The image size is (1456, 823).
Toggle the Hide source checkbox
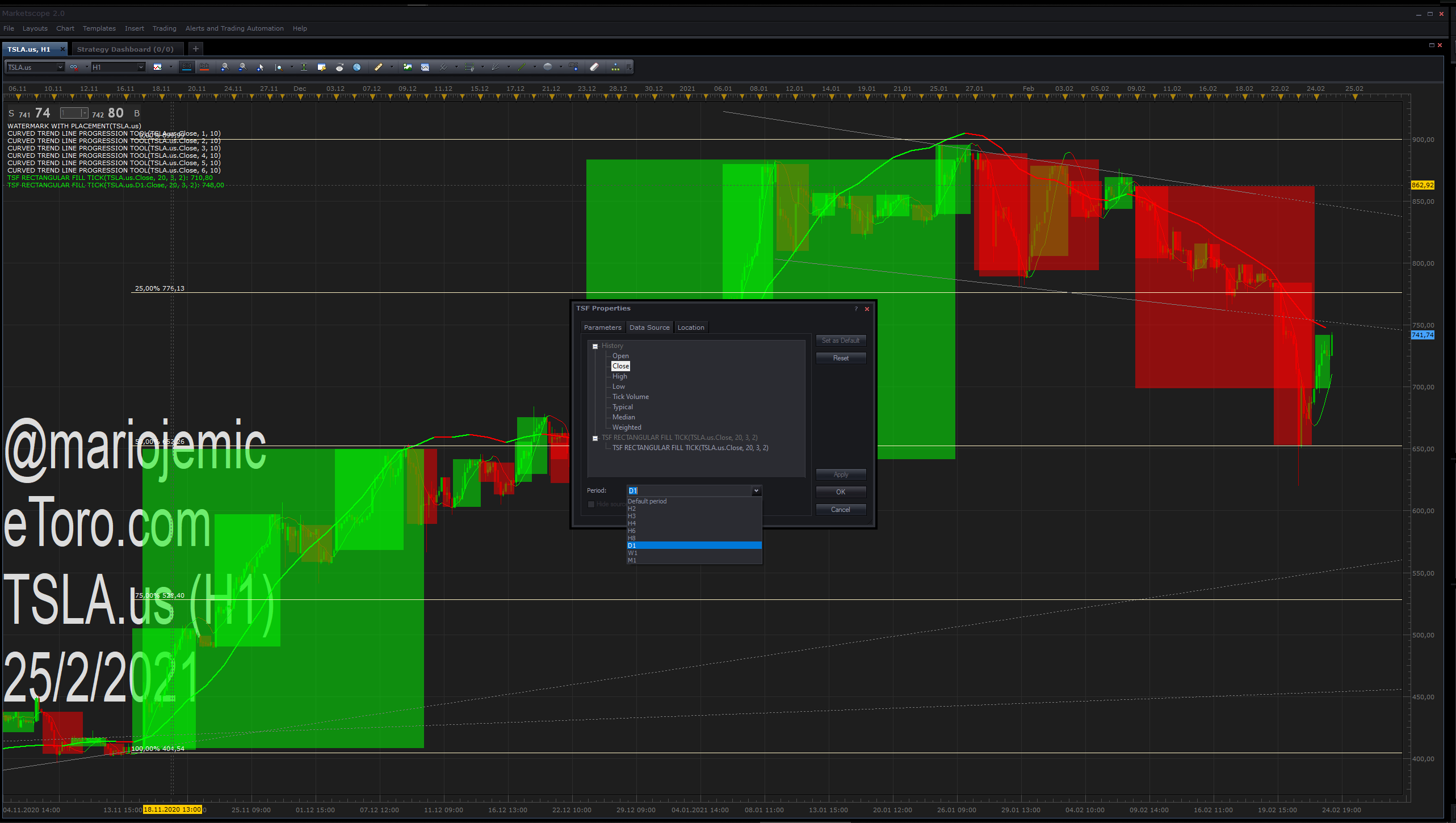click(x=591, y=504)
